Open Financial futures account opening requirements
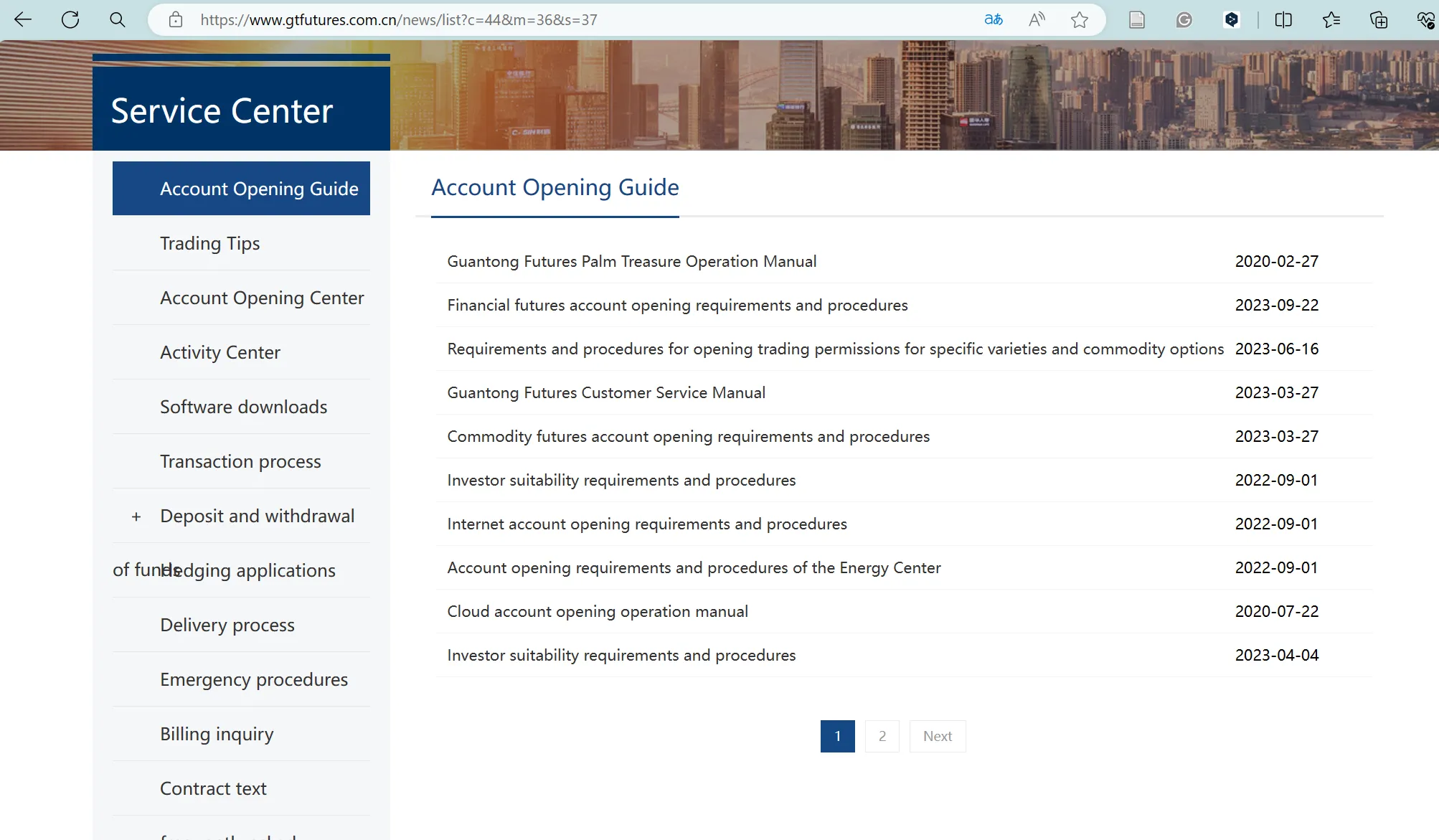1439x840 pixels. coord(677,305)
